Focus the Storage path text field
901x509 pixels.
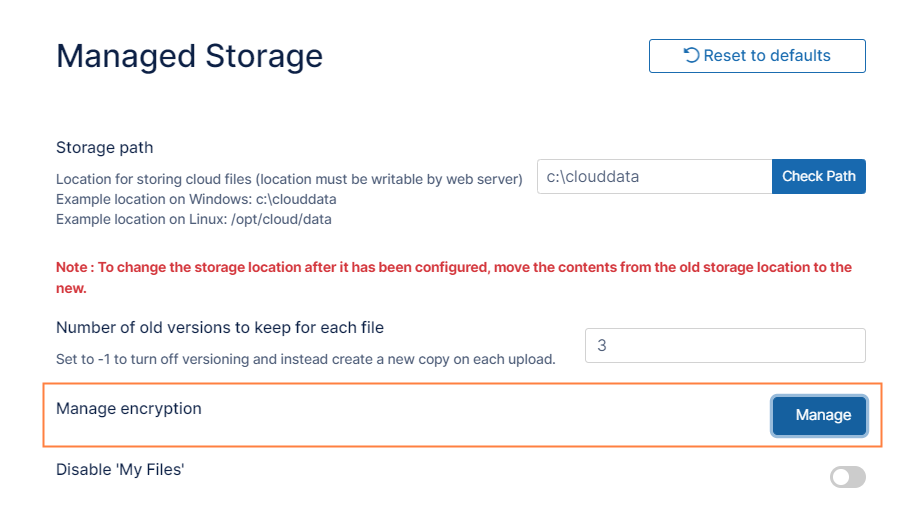pos(654,177)
